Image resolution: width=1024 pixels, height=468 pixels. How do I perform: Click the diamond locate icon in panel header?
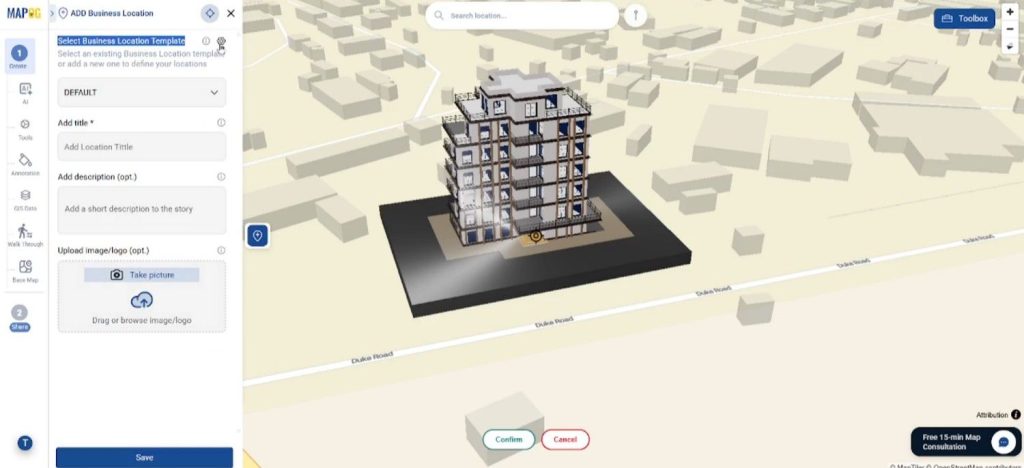(210, 13)
